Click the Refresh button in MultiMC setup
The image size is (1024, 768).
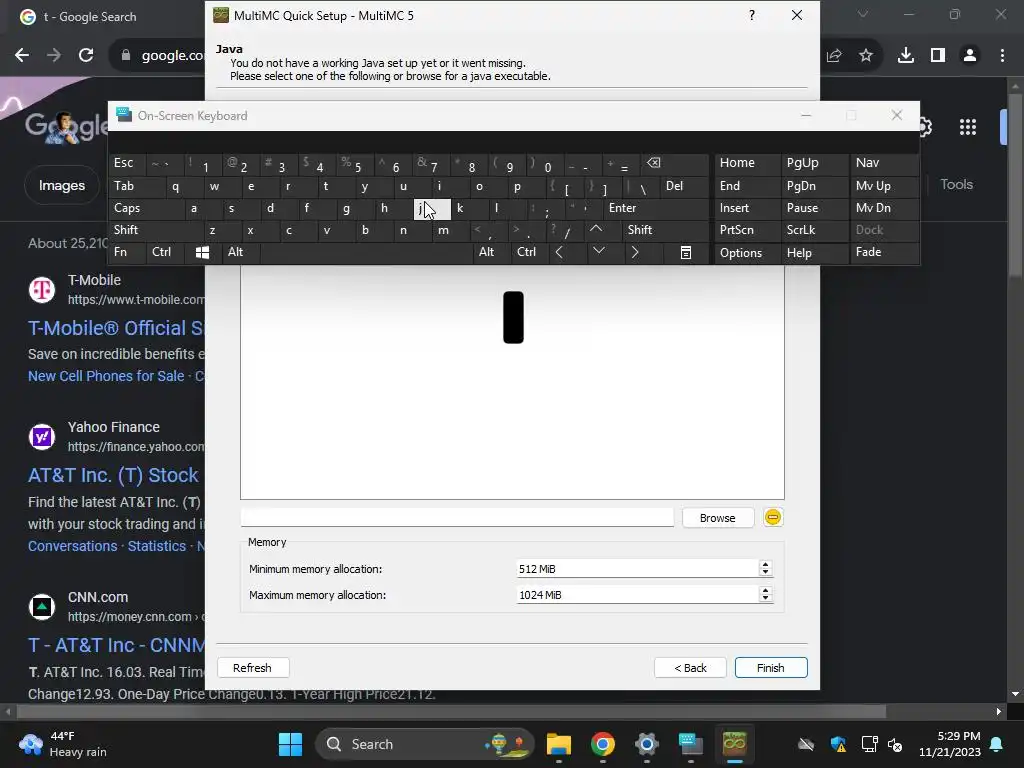252,667
